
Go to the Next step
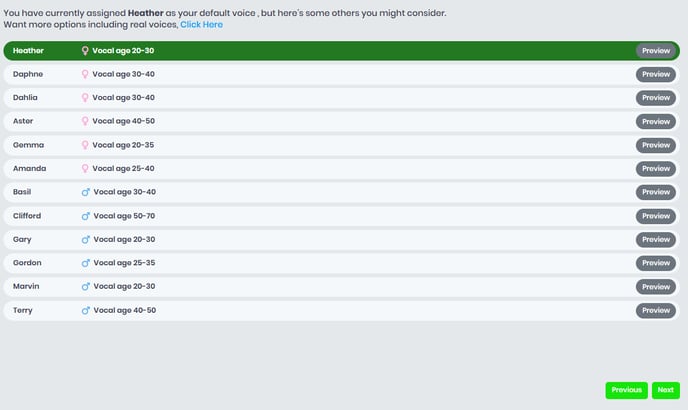click(666, 390)
